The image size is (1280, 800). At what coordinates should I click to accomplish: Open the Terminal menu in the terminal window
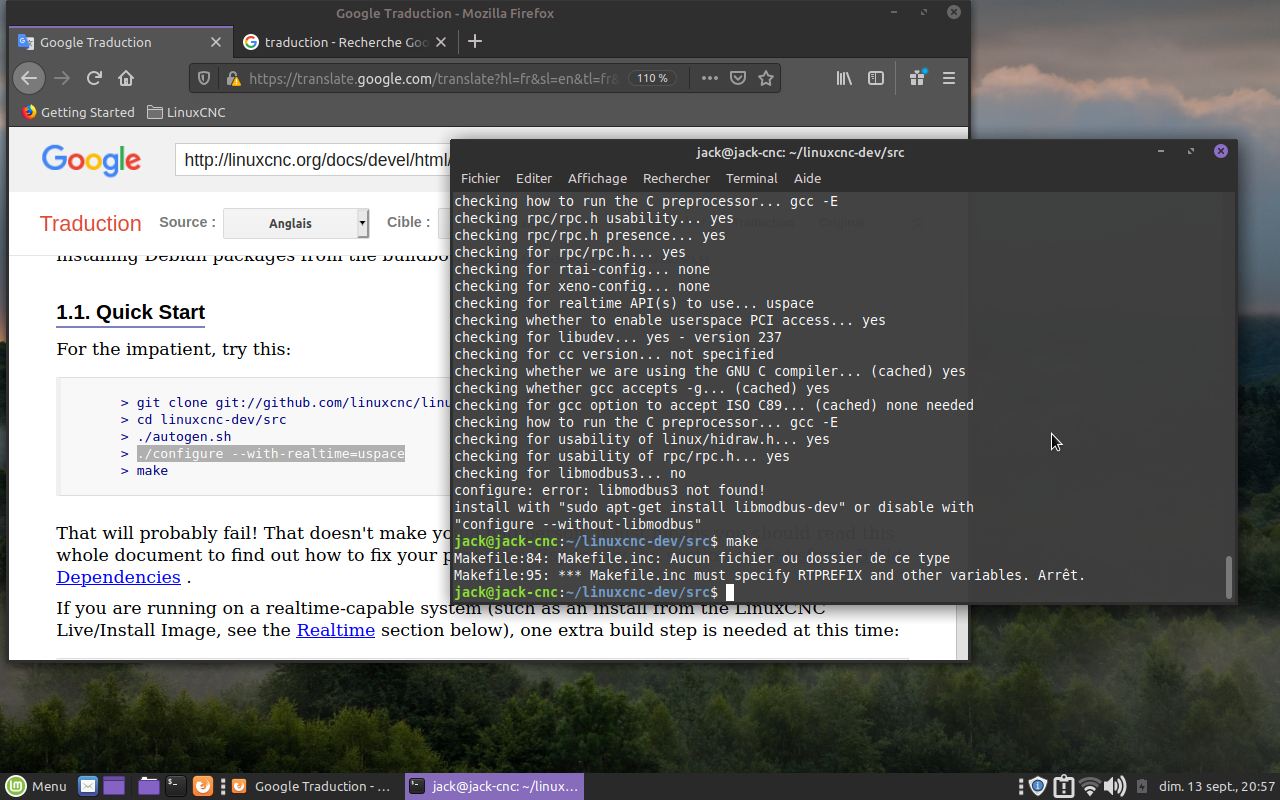point(752,178)
